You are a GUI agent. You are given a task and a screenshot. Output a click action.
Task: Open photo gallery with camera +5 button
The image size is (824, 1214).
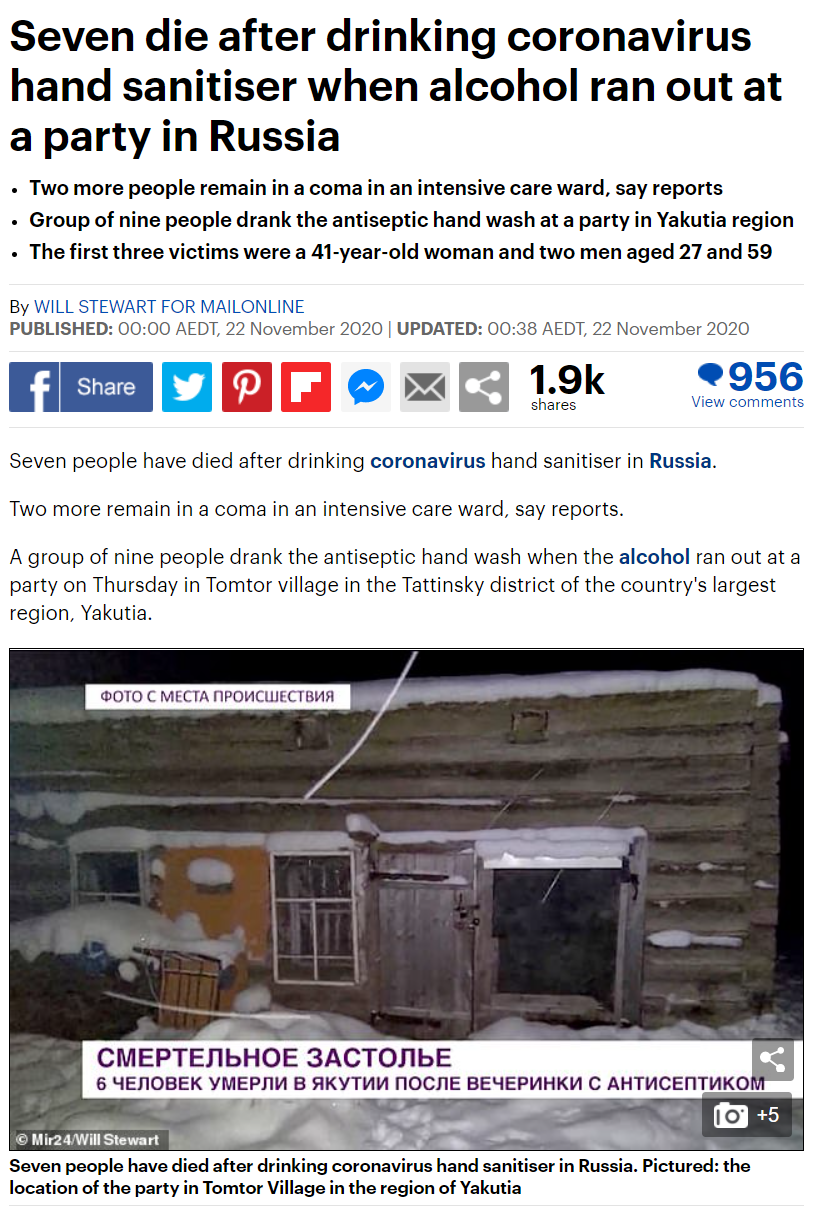(x=746, y=1114)
